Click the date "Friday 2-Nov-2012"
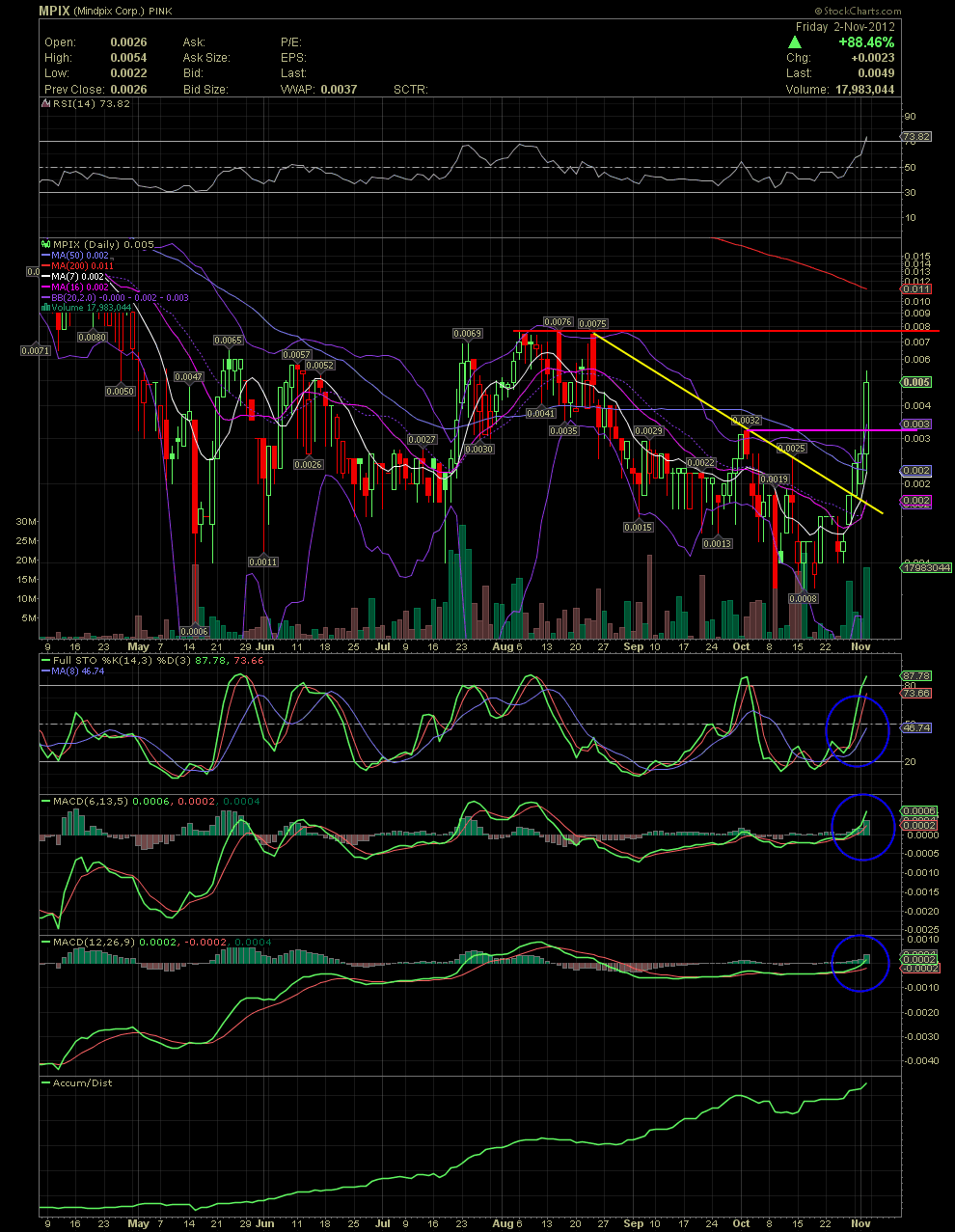The image size is (955, 1232). tap(845, 27)
